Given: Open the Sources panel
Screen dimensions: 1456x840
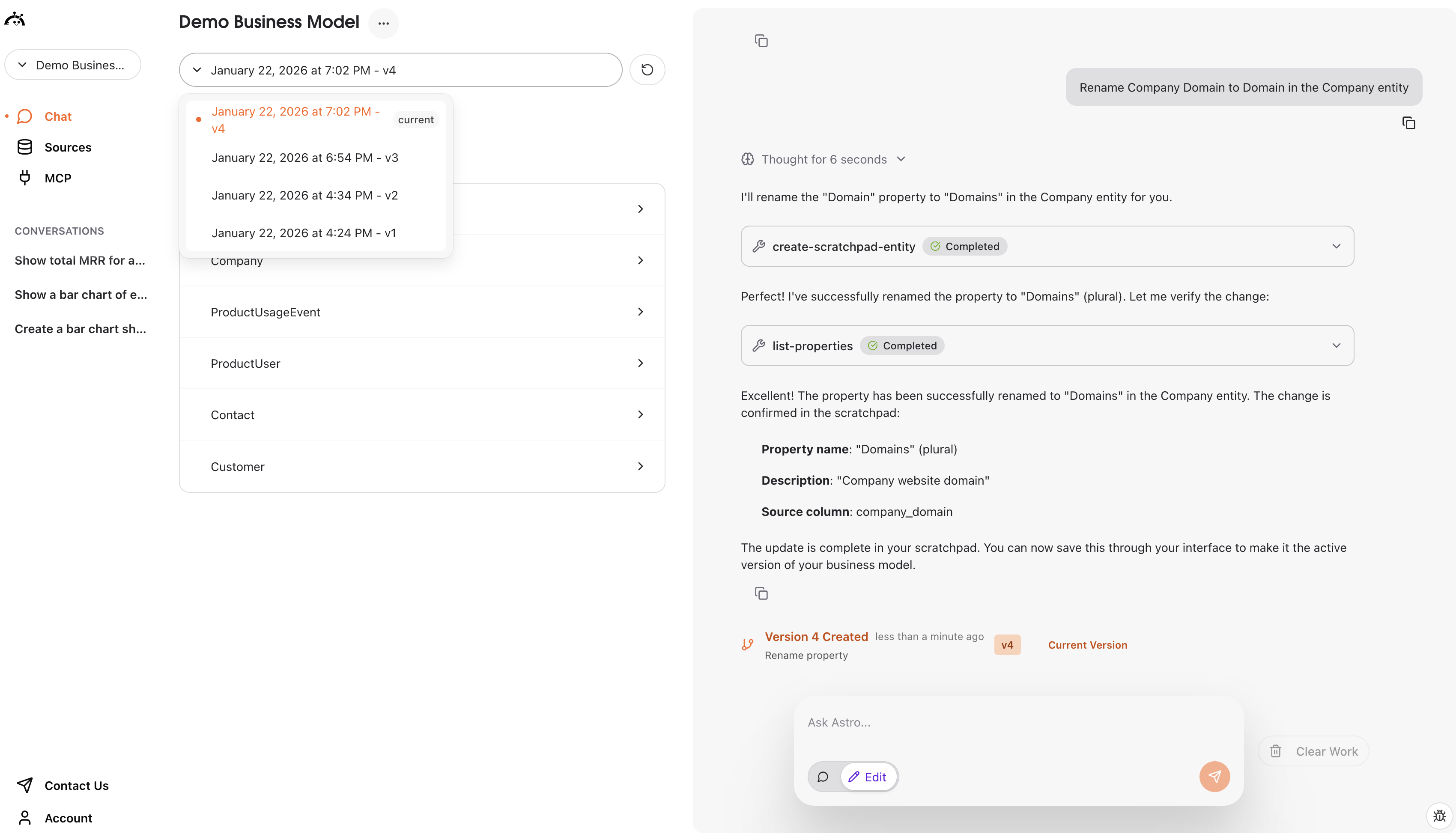Looking at the screenshot, I should pos(68,147).
